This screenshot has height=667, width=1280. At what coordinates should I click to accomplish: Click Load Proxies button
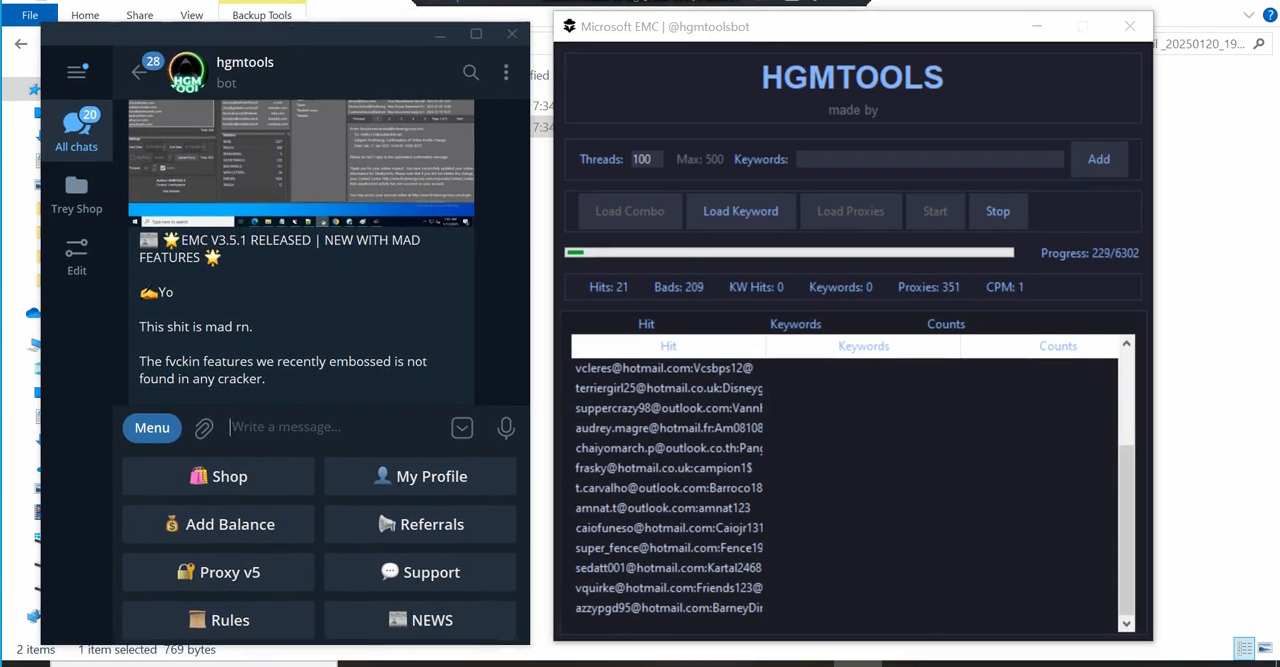(851, 211)
